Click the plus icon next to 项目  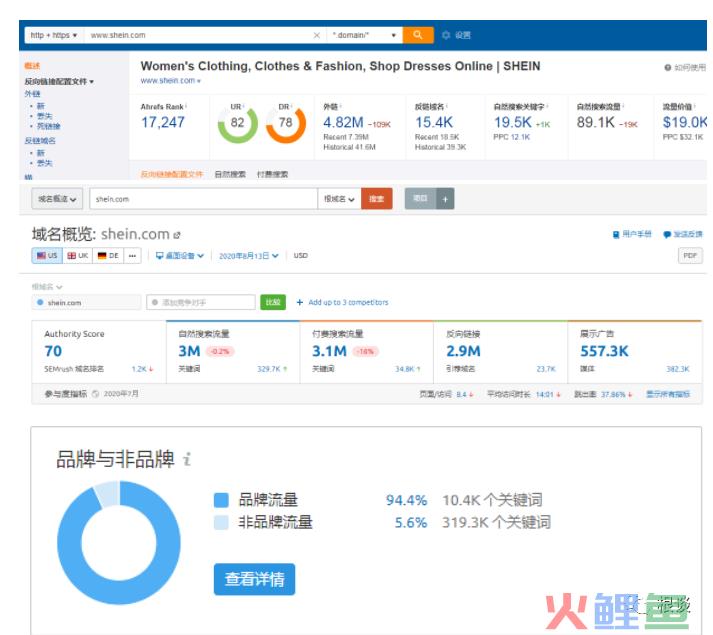click(x=445, y=199)
